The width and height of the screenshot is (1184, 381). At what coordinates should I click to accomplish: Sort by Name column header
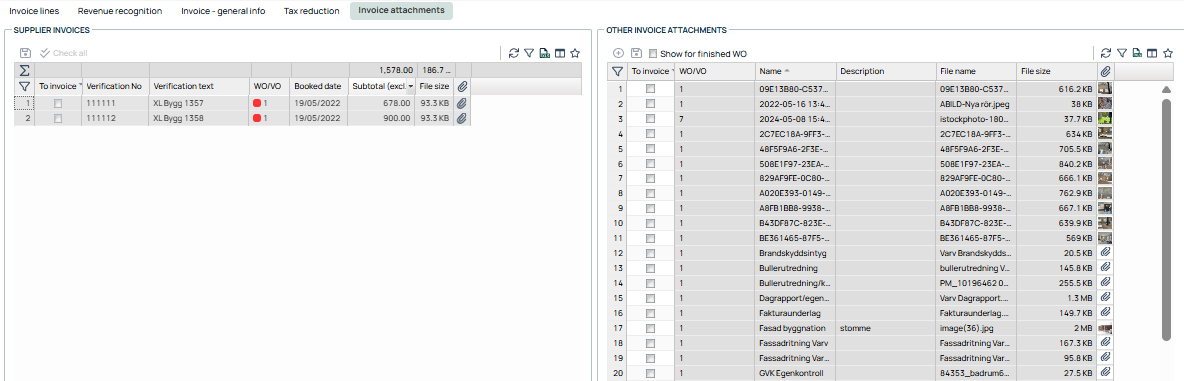(x=796, y=71)
